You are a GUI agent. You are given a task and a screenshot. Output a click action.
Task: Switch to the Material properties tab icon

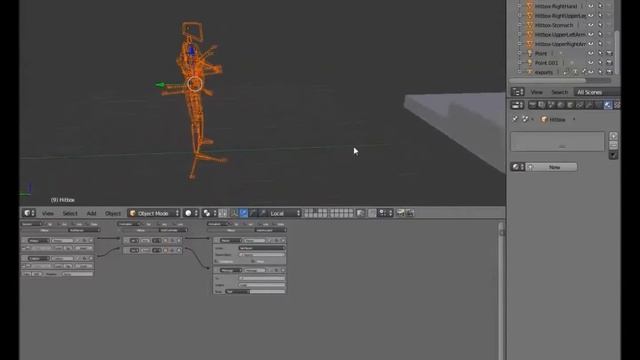tap(608, 105)
